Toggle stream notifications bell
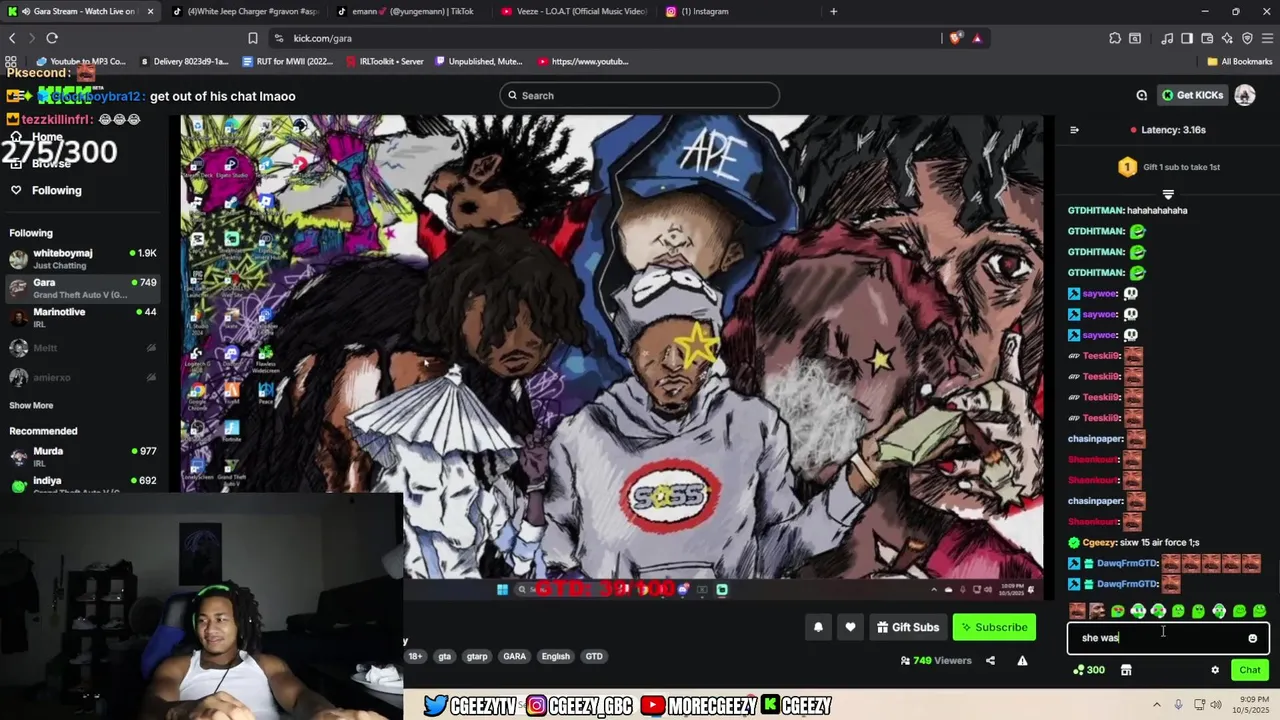The image size is (1280, 720). click(x=818, y=627)
